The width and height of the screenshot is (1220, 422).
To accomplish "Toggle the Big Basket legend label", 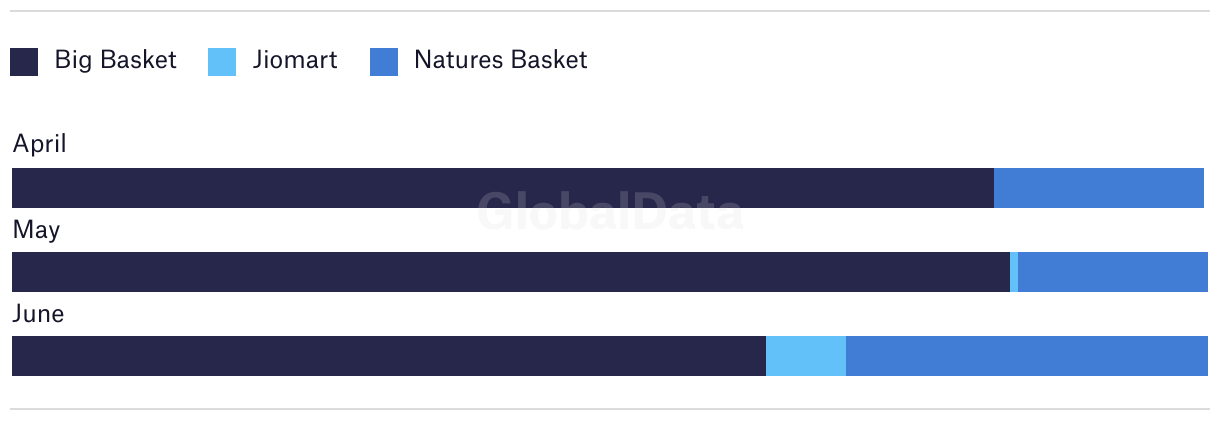I will 115,60.
